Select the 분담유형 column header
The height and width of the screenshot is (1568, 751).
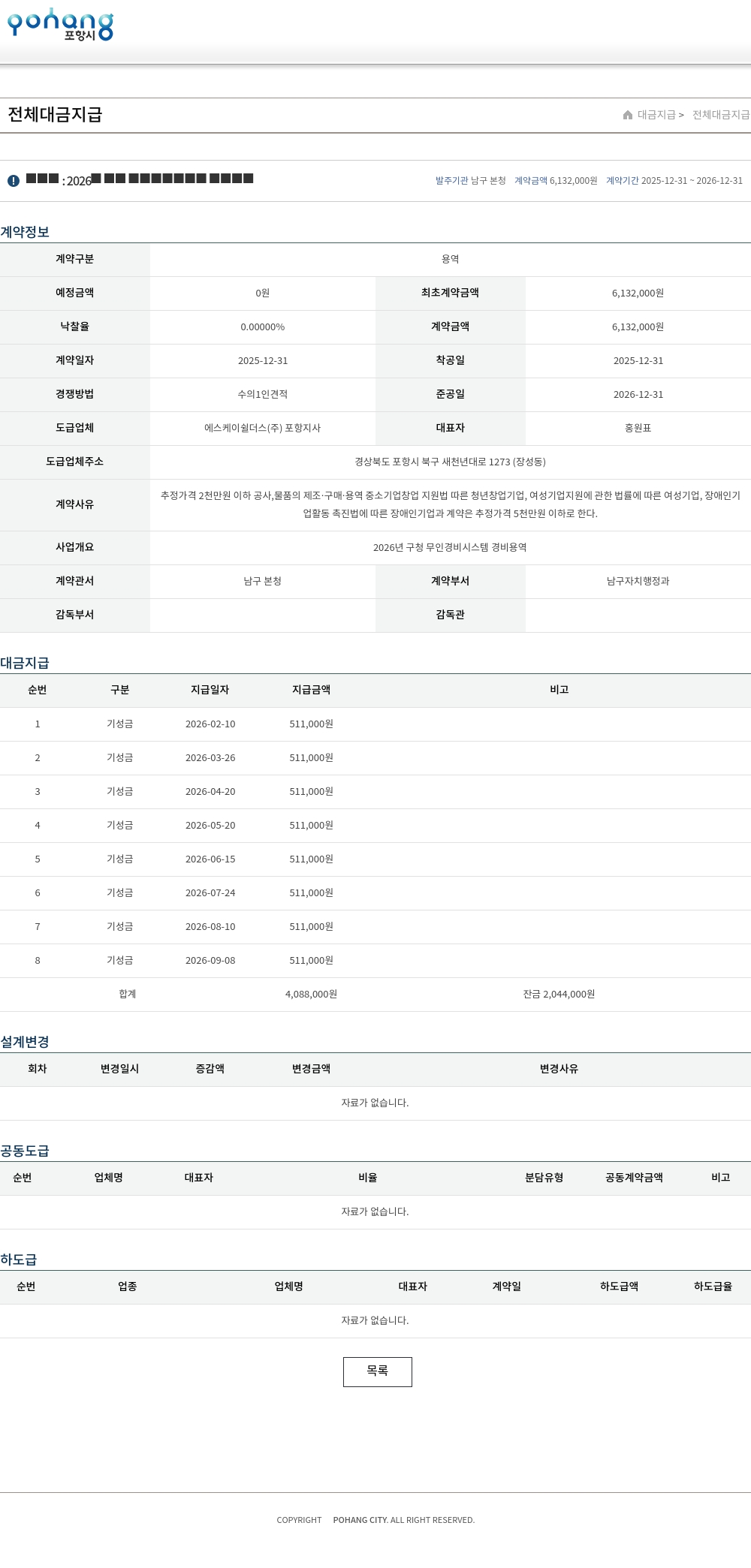544,1178
